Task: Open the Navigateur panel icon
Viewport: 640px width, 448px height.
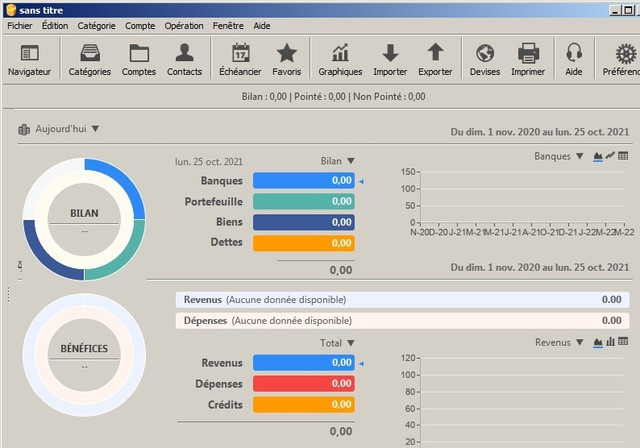Action: coord(29,53)
